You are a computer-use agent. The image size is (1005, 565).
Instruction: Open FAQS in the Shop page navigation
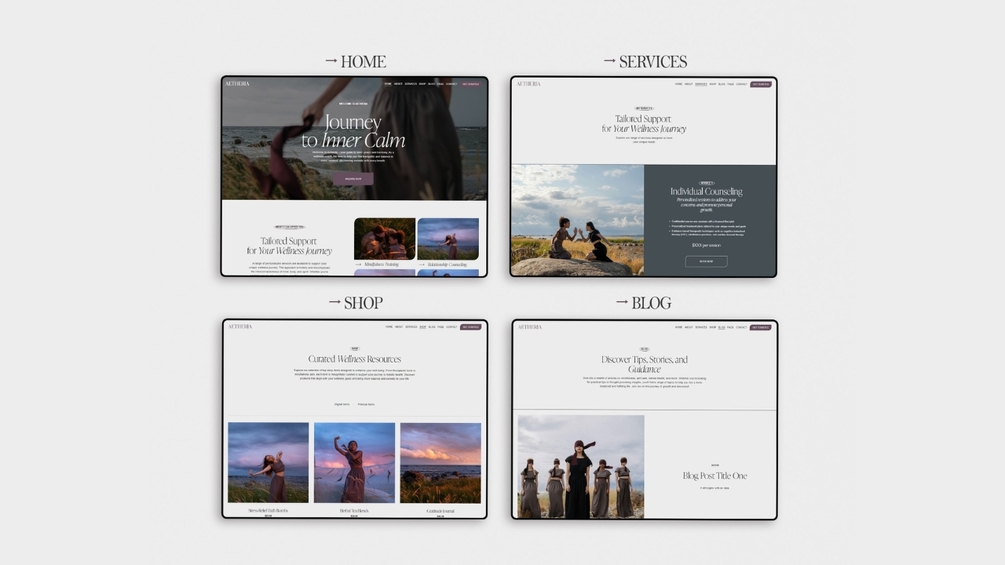coord(440,327)
